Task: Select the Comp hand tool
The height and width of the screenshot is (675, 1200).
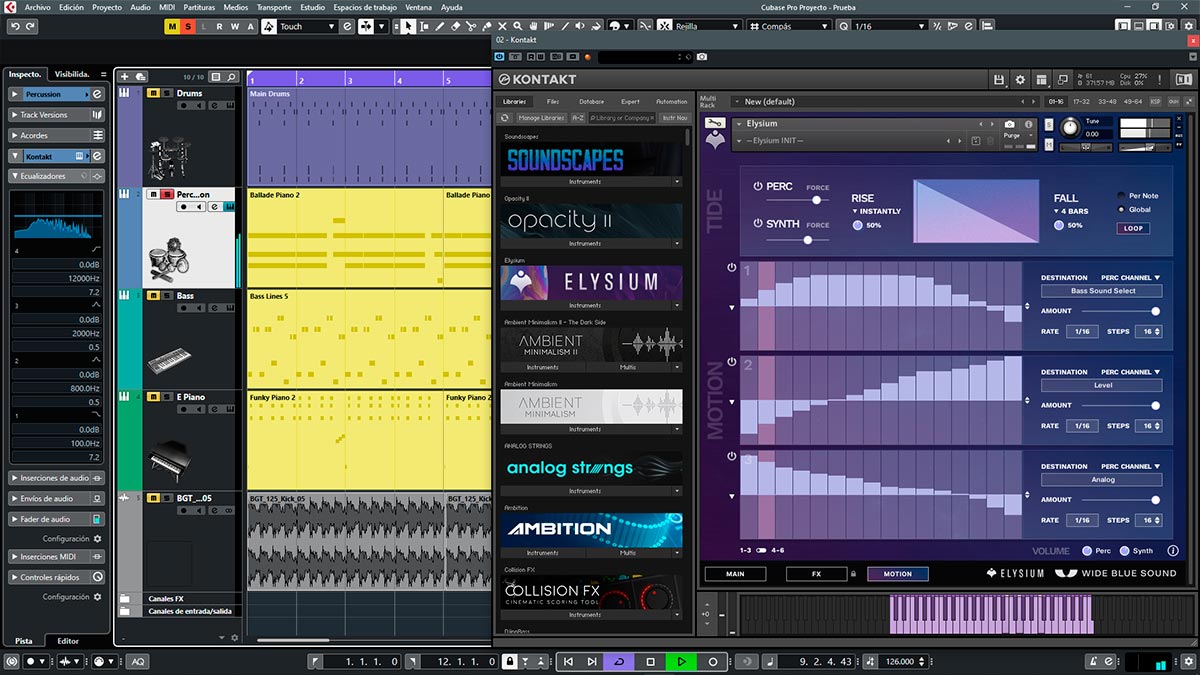Action: [535, 26]
